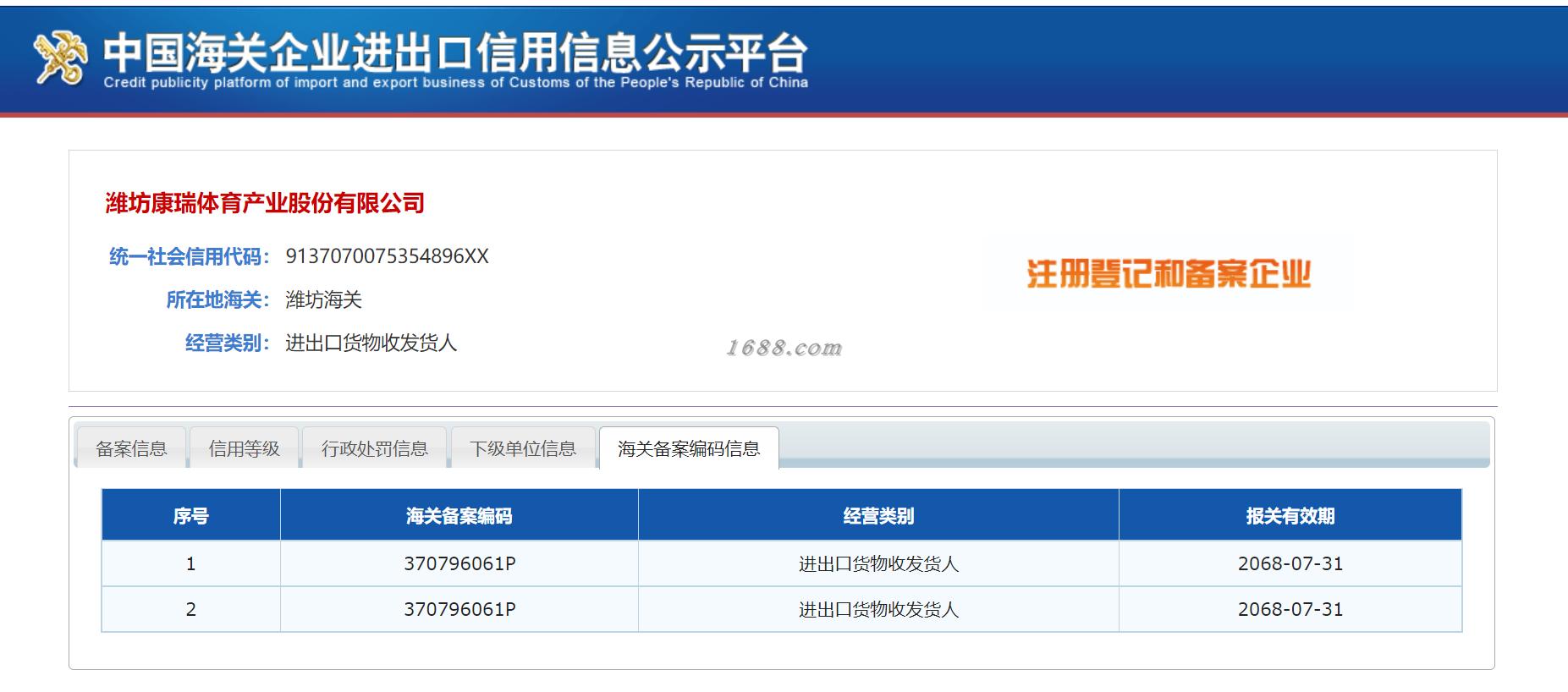
Task: Open the 行政处罚信息 tab
Action: point(375,448)
